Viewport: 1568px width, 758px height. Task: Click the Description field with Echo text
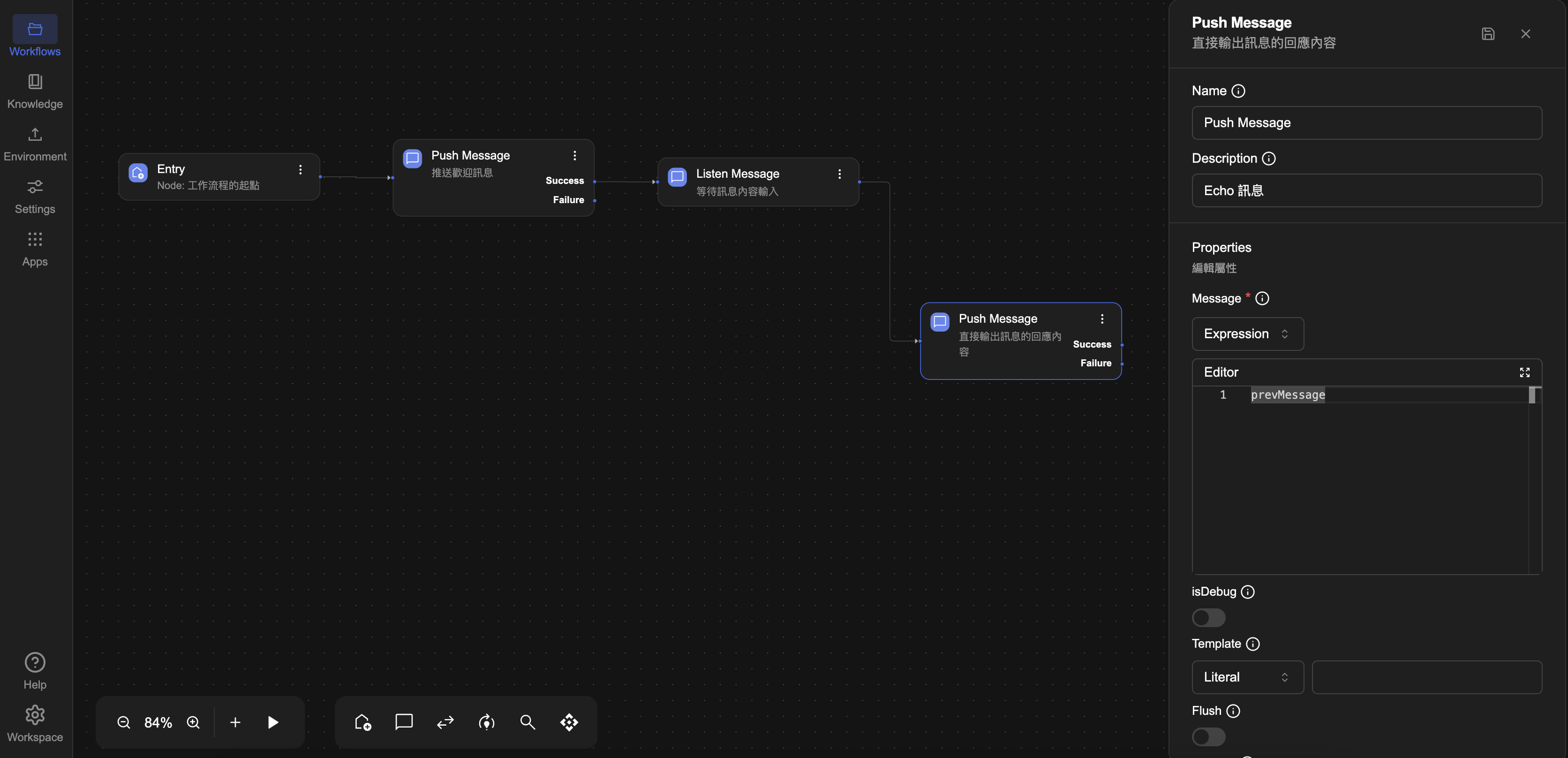pos(1366,190)
